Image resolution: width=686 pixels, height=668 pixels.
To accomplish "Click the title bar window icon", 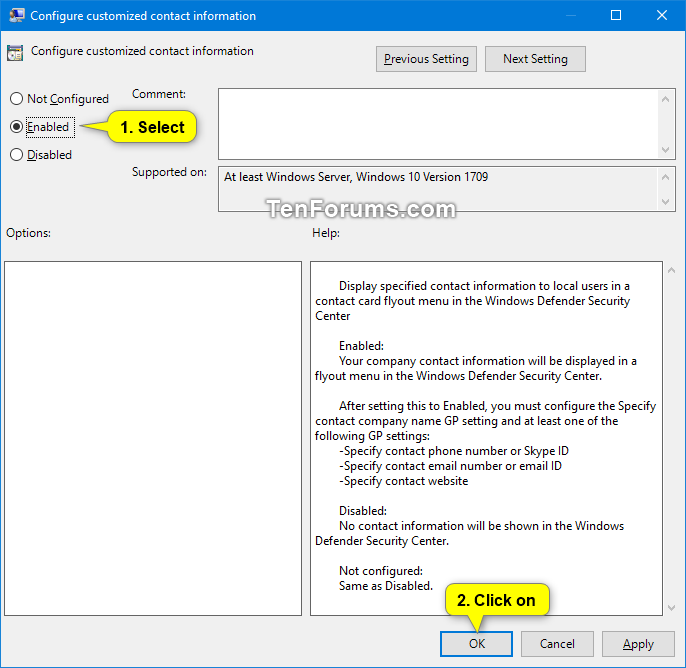I will tap(17, 15).
